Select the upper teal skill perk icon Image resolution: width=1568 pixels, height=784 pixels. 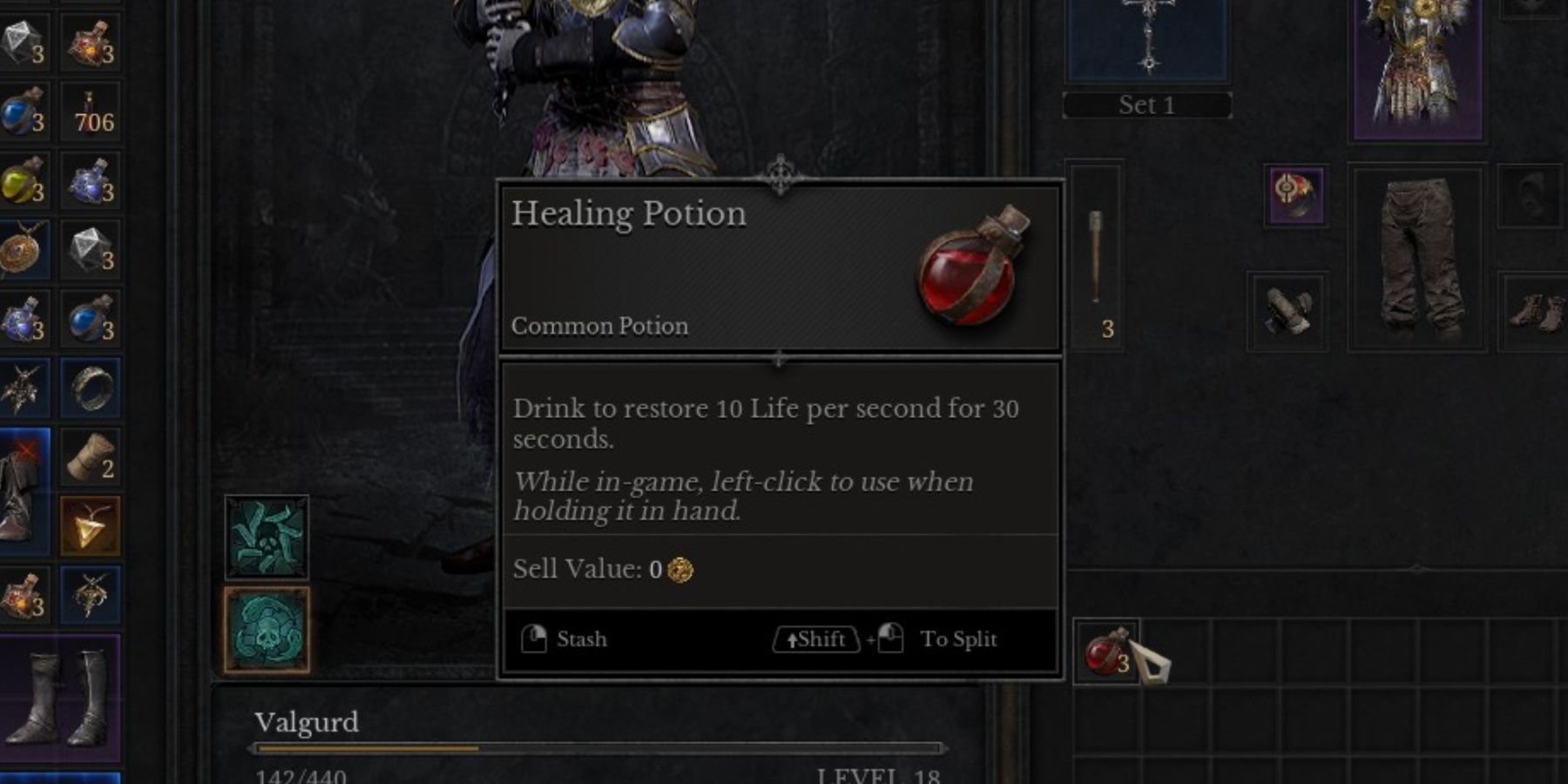tap(267, 537)
